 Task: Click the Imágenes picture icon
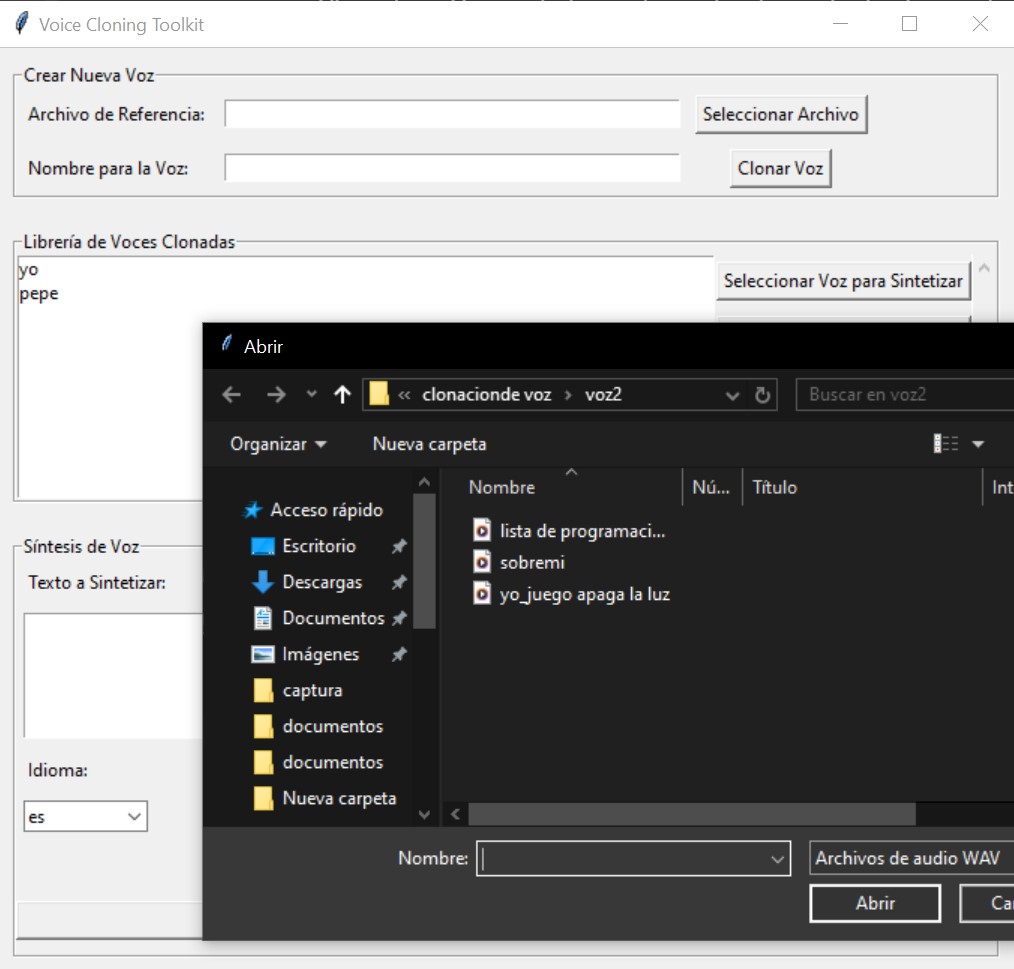[x=263, y=655]
